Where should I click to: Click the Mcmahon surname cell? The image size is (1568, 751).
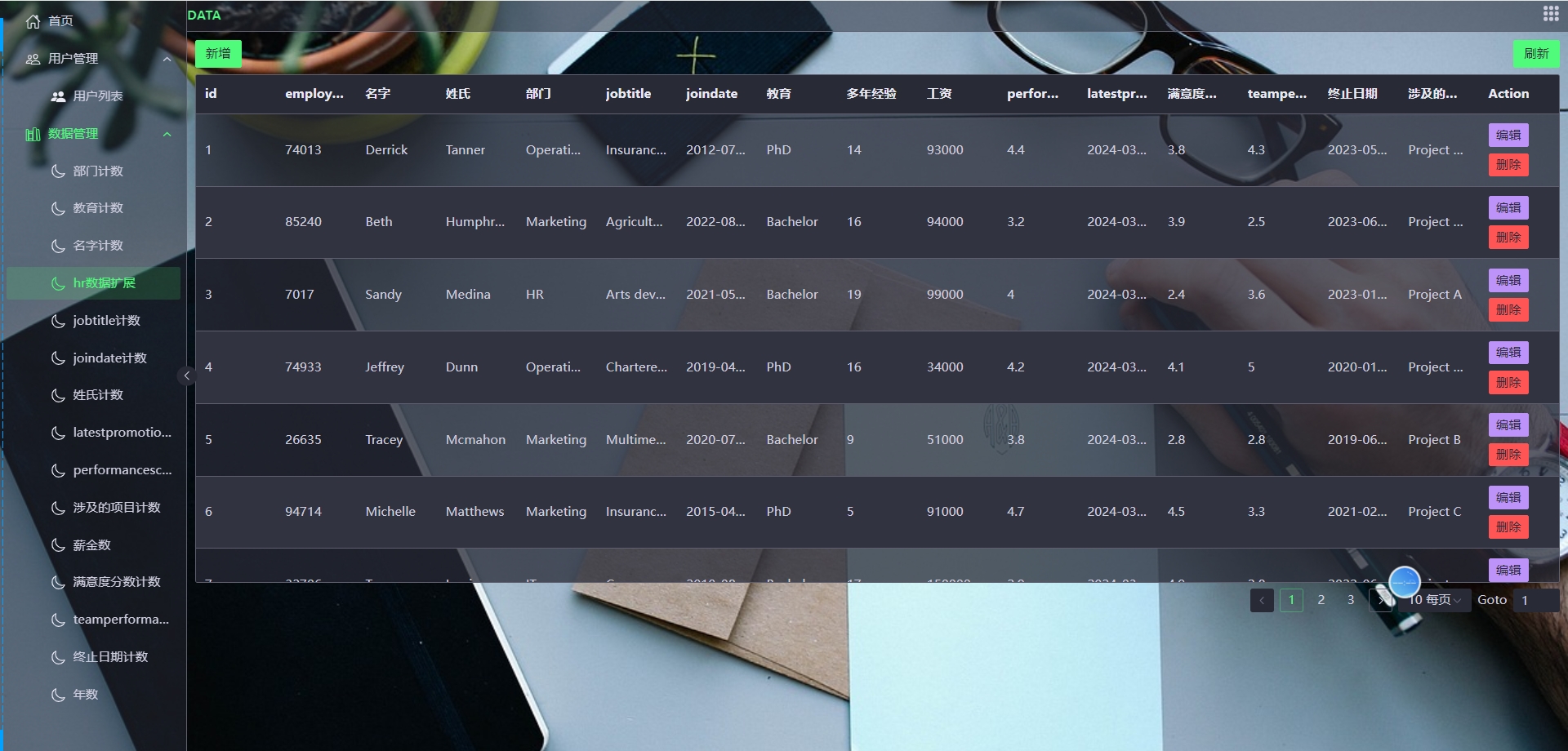coord(475,440)
